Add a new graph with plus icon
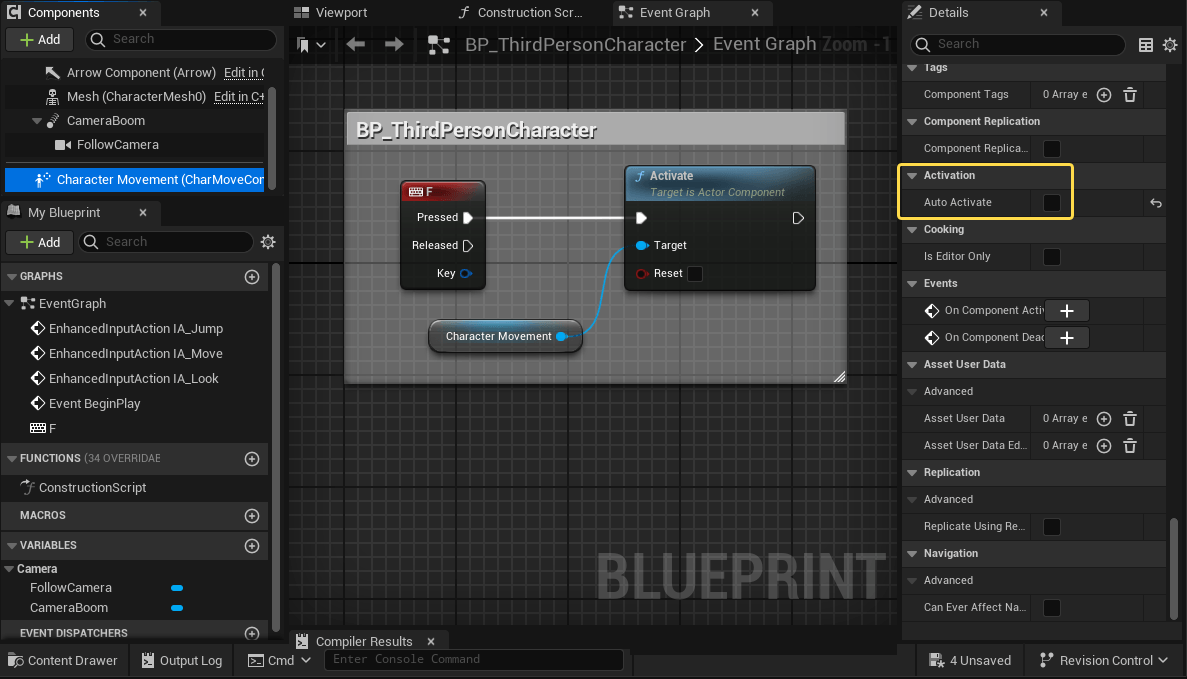 [x=252, y=277]
